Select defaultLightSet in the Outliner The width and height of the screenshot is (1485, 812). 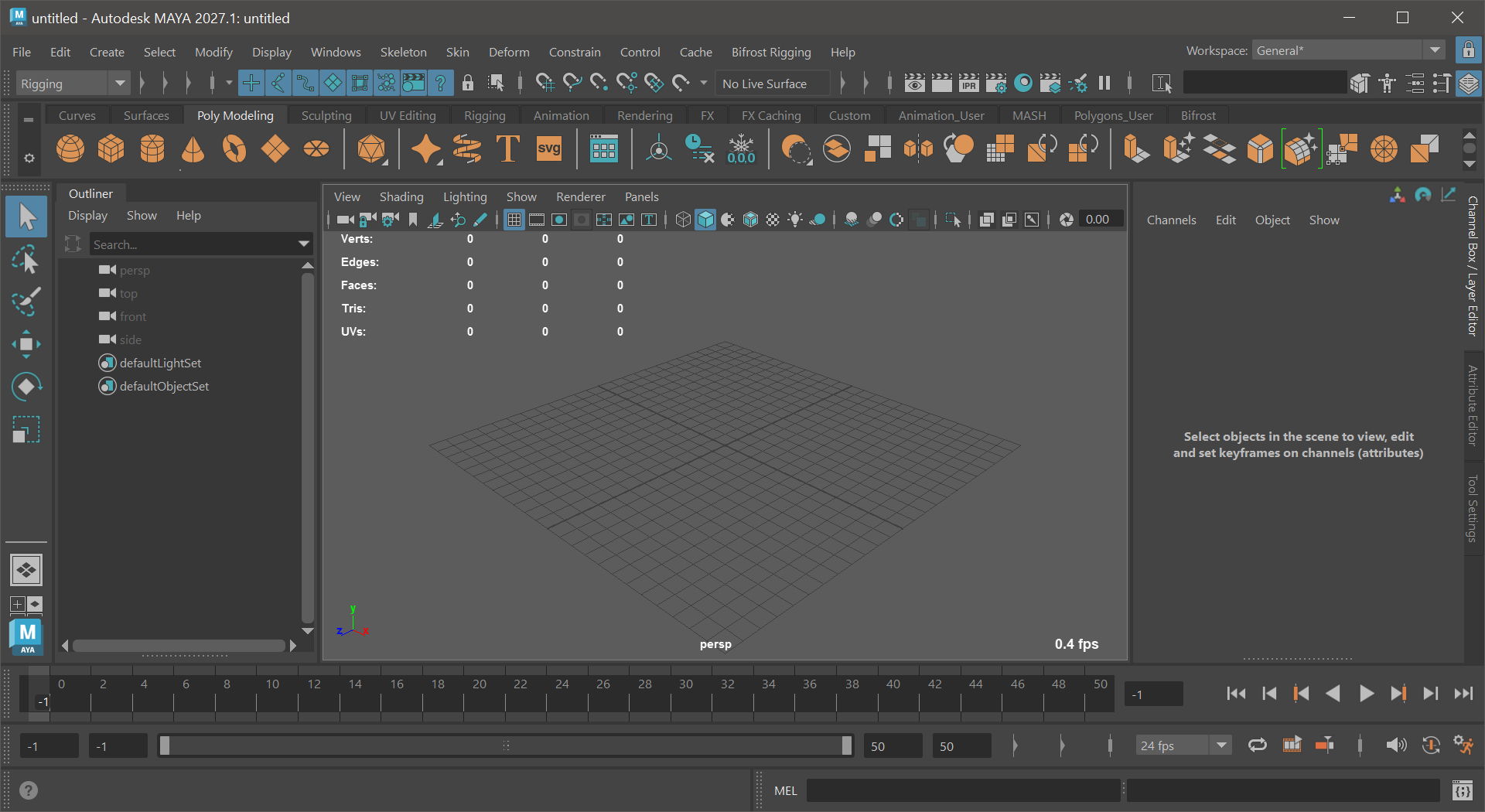[x=160, y=363]
